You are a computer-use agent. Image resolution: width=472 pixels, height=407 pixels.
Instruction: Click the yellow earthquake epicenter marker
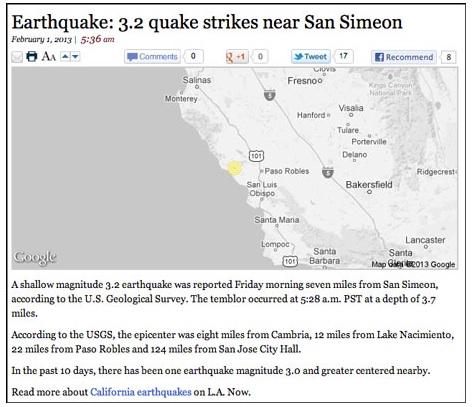tap(235, 168)
